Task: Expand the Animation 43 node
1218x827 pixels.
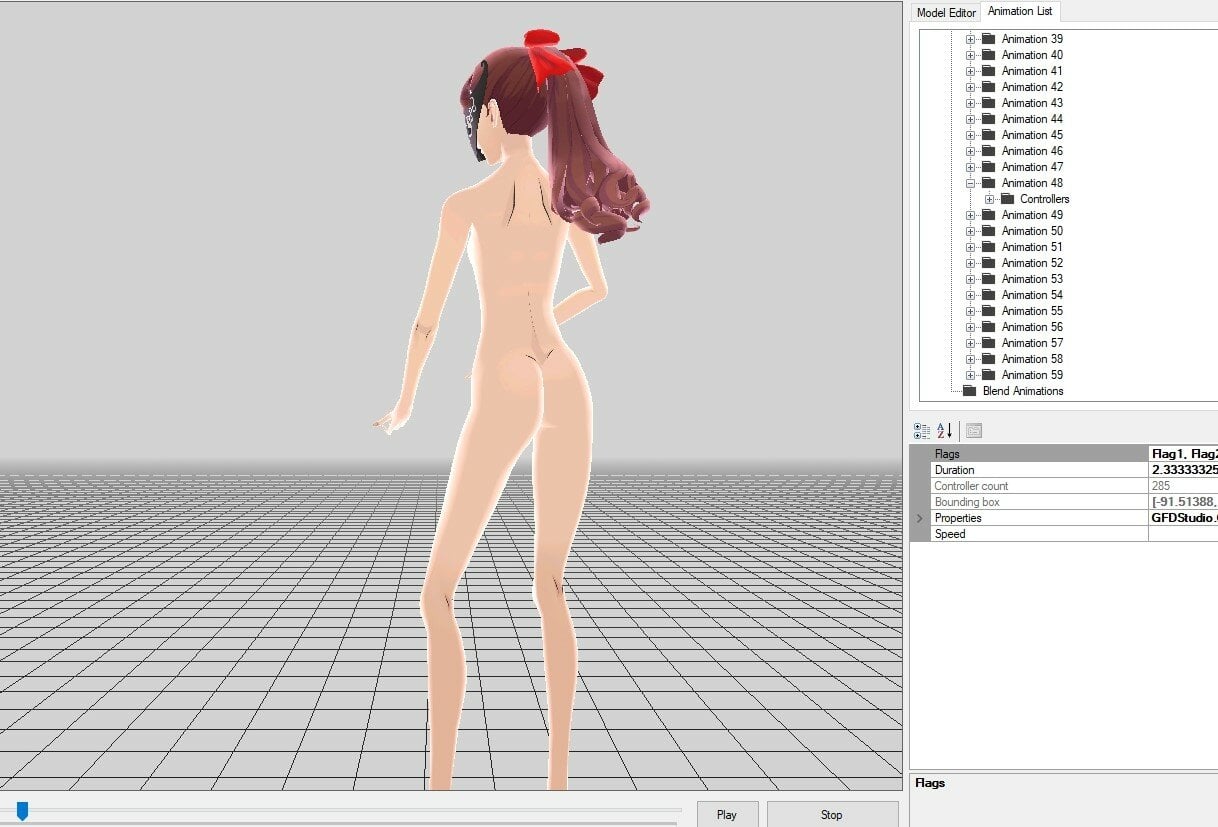Action: [970, 103]
